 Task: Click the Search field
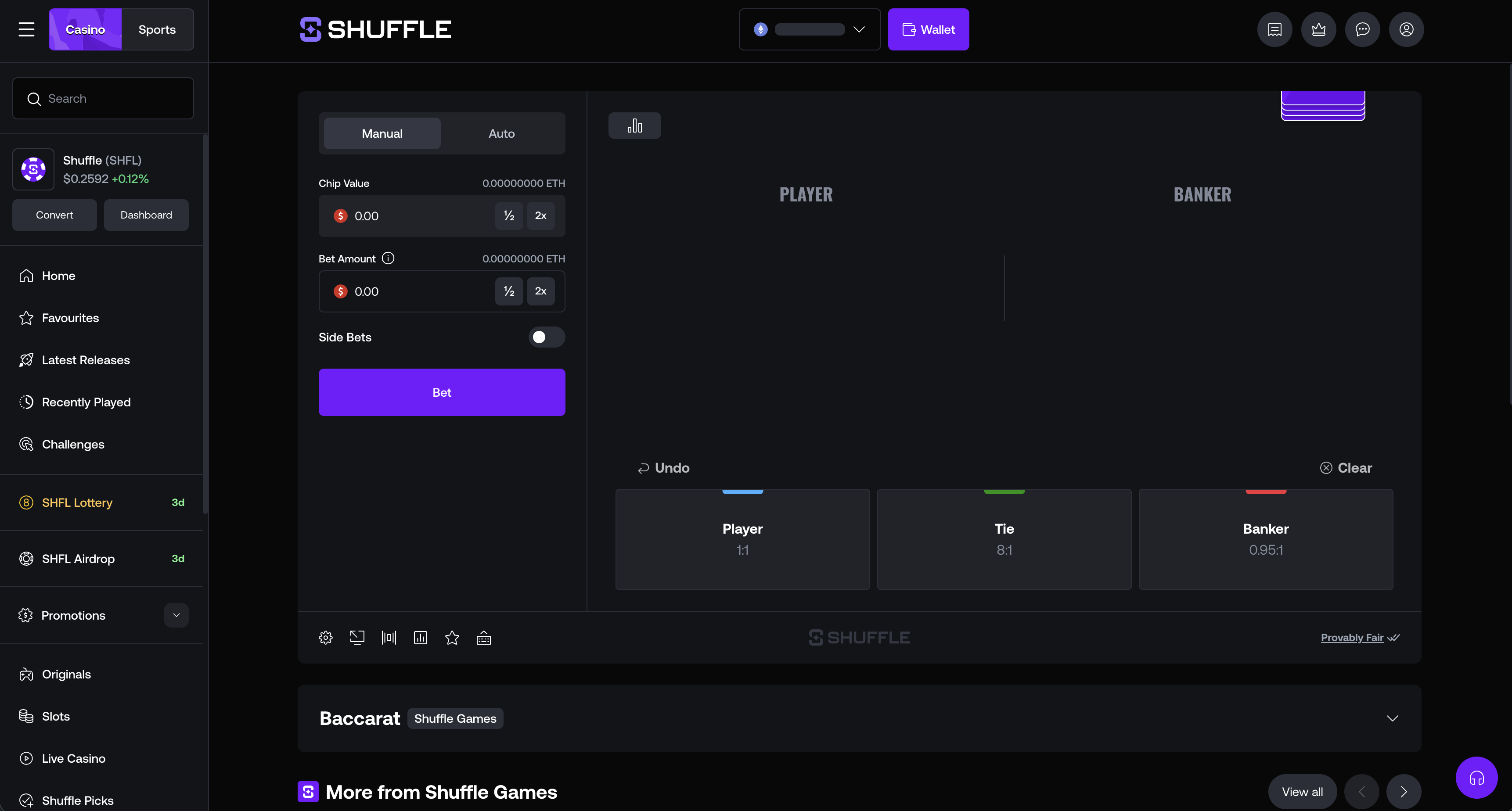[103, 99]
